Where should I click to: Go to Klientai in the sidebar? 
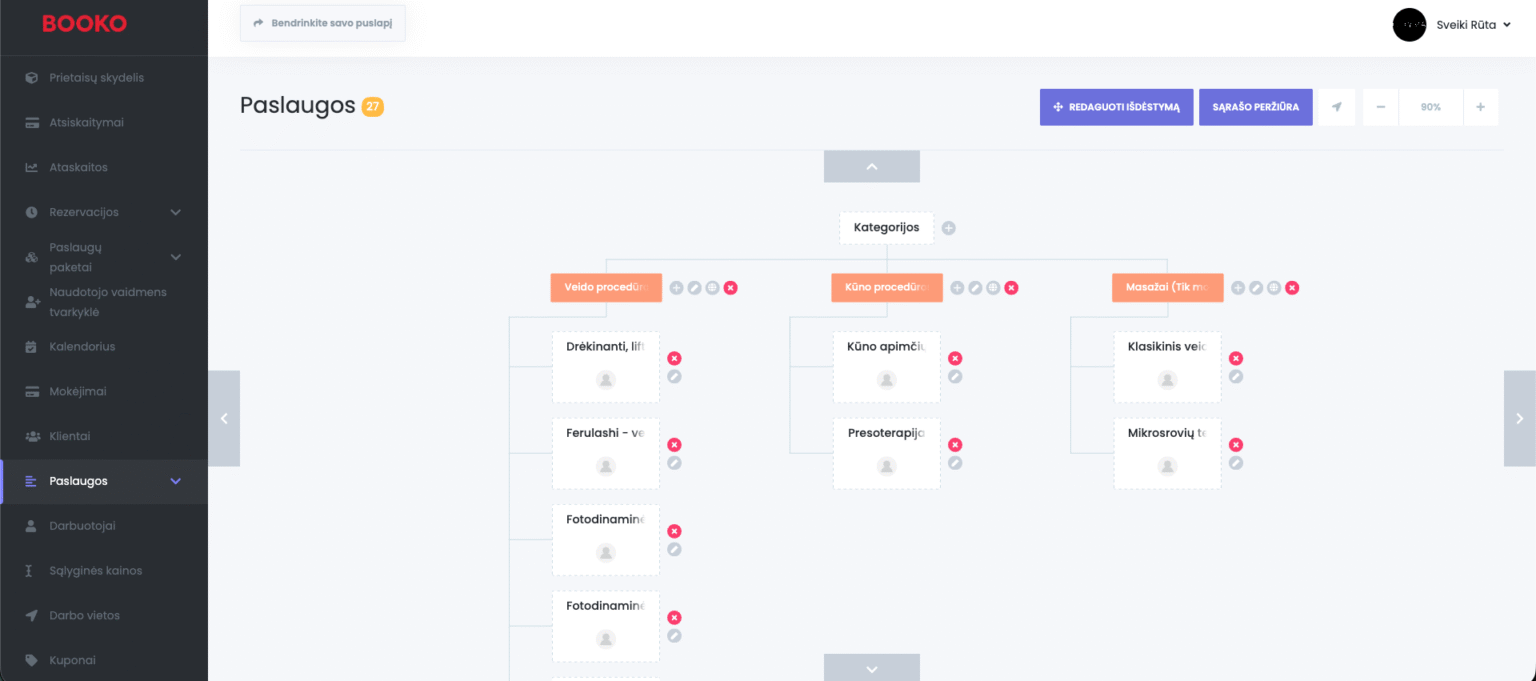tap(70, 436)
